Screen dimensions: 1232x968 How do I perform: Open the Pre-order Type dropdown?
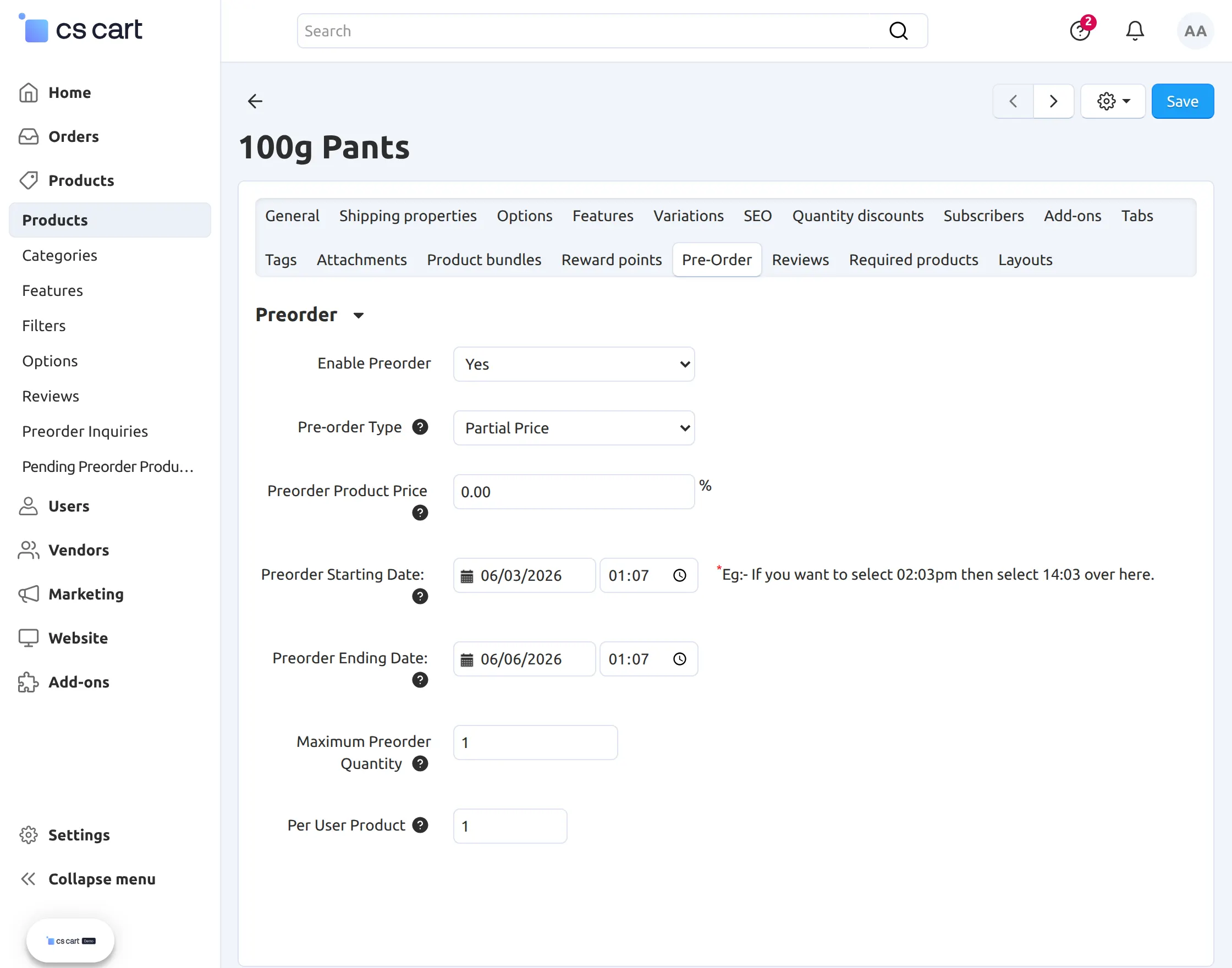[x=574, y=428]
